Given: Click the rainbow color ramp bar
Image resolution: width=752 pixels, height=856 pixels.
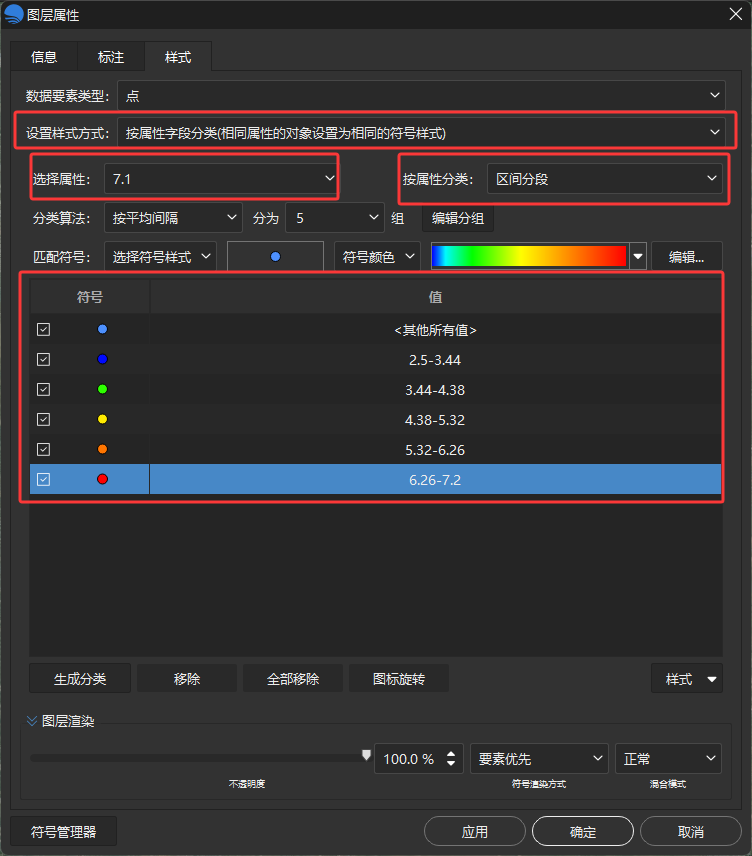Looking at the screenshot, I should (x=529, y=256).
